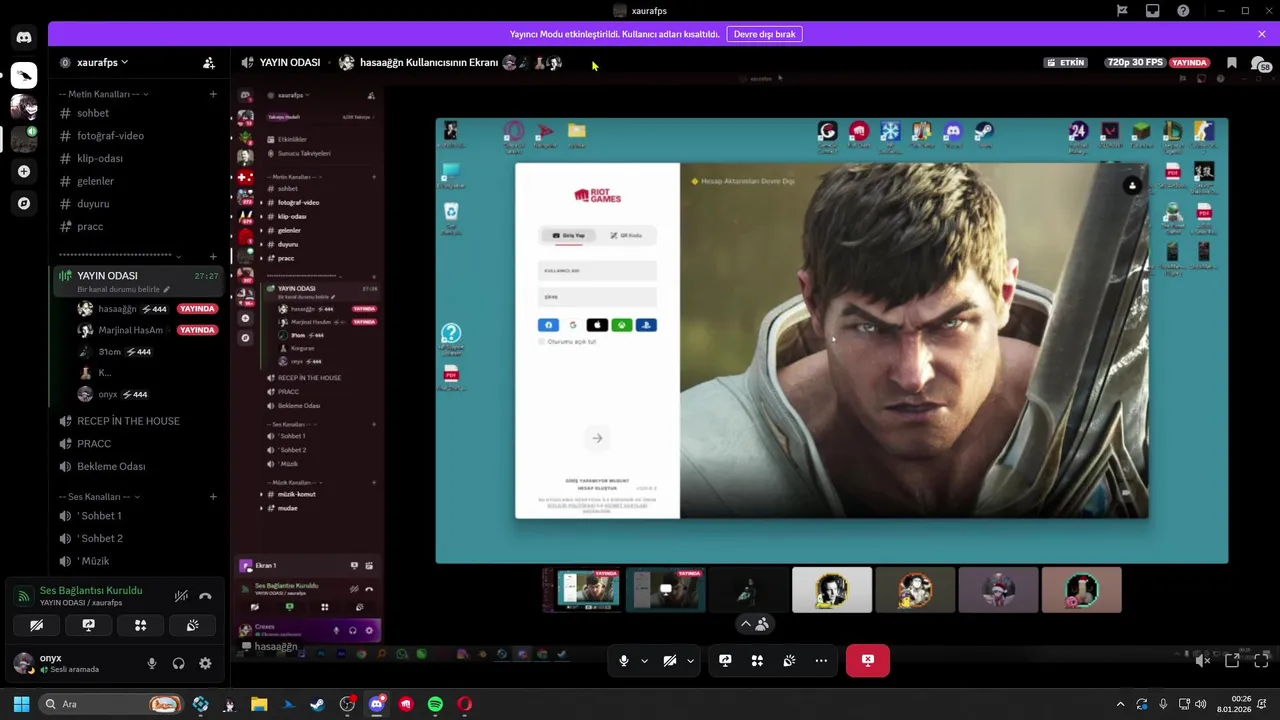Toggle members list arrow under thumbnails
This screenshot has height=720, width=1280.
point(753,624)
